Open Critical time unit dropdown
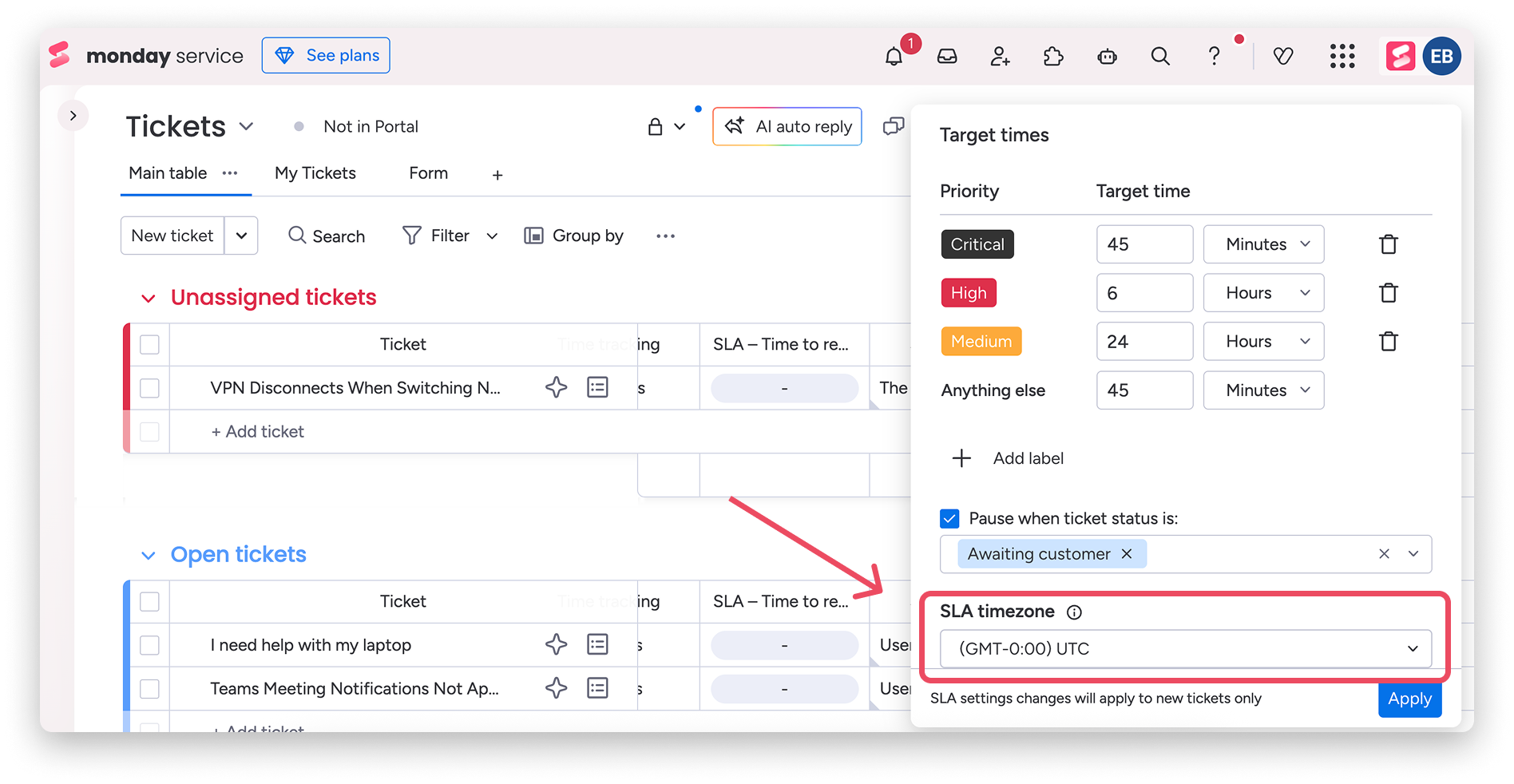 click(1263, 244)
